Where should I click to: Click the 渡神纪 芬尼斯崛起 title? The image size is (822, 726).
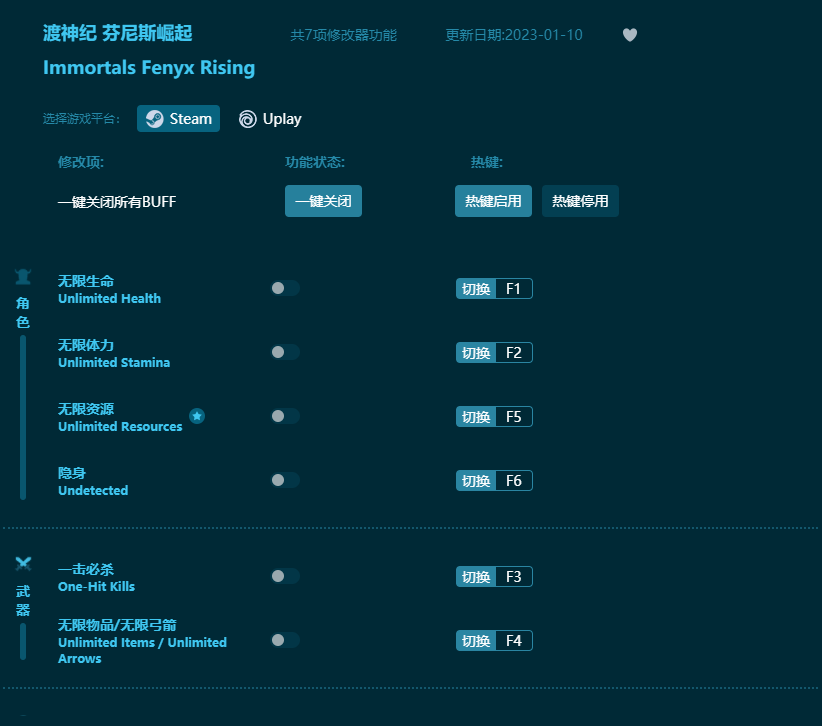[117, 34]
